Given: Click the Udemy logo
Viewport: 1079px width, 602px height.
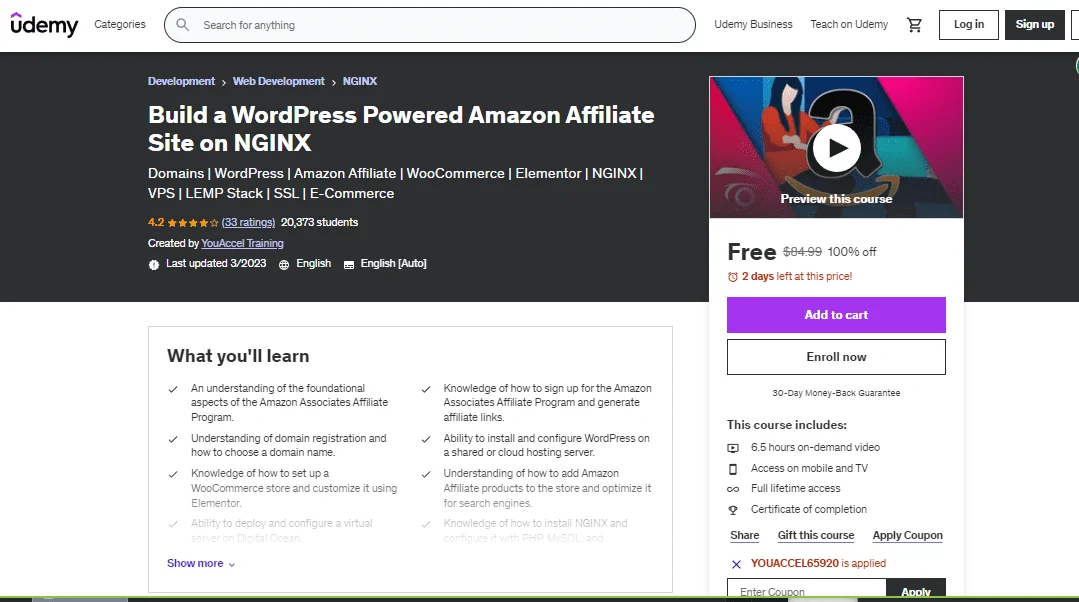Looking at the screenshot, I should [44, 25].
